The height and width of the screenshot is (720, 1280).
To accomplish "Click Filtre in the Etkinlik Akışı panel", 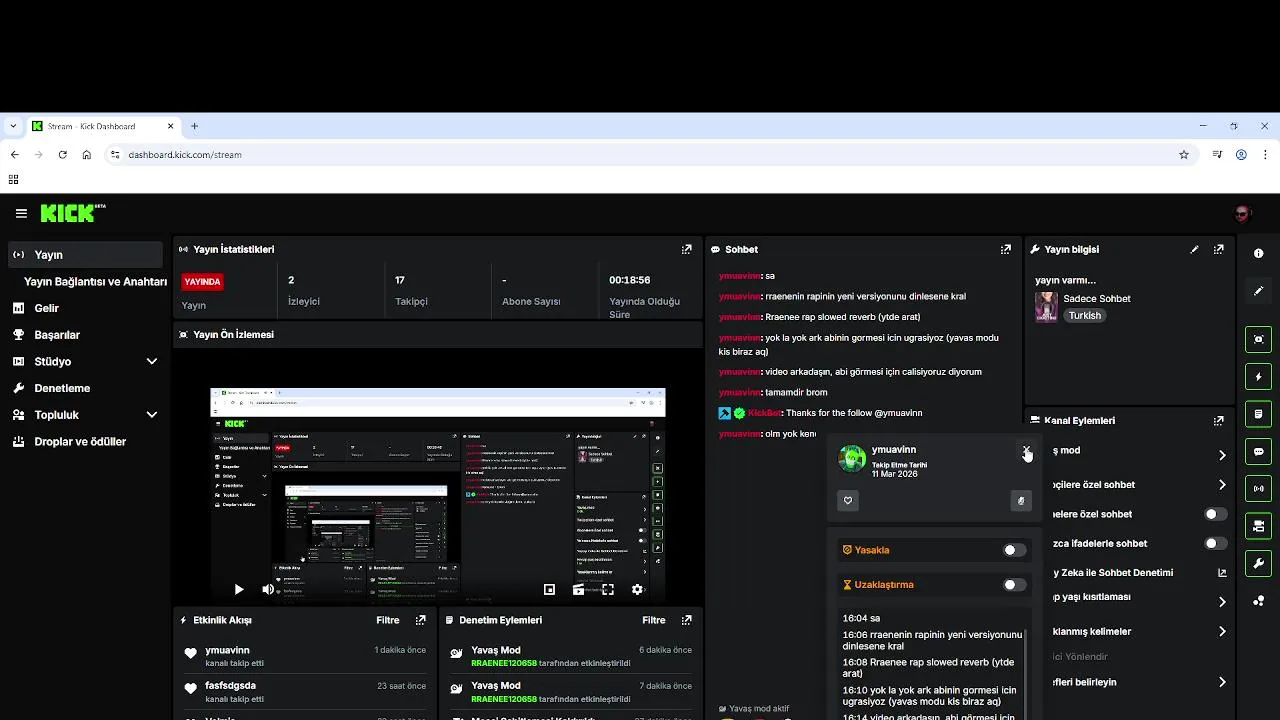I will click(388, 620).
